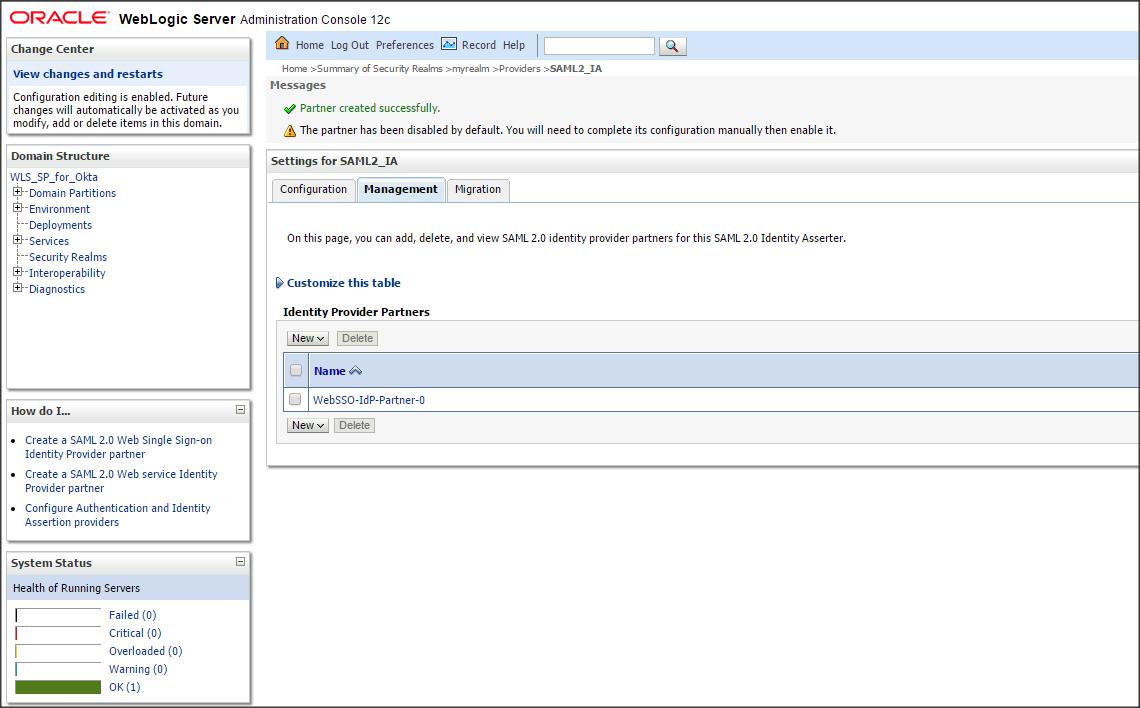Click Delete button above the table
The image size is (1140, 708).
tap(358, 338)
